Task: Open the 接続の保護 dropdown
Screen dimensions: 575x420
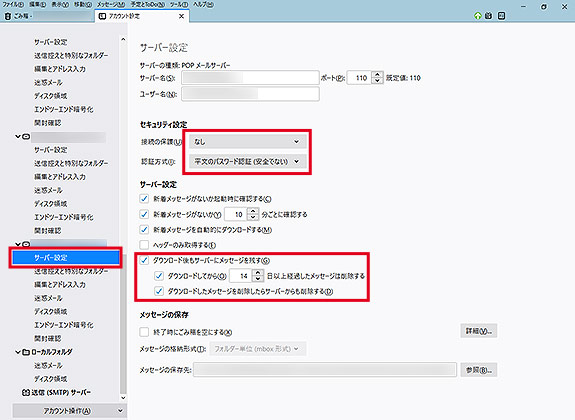Action: pyautogui.click(x=248, y=142)
